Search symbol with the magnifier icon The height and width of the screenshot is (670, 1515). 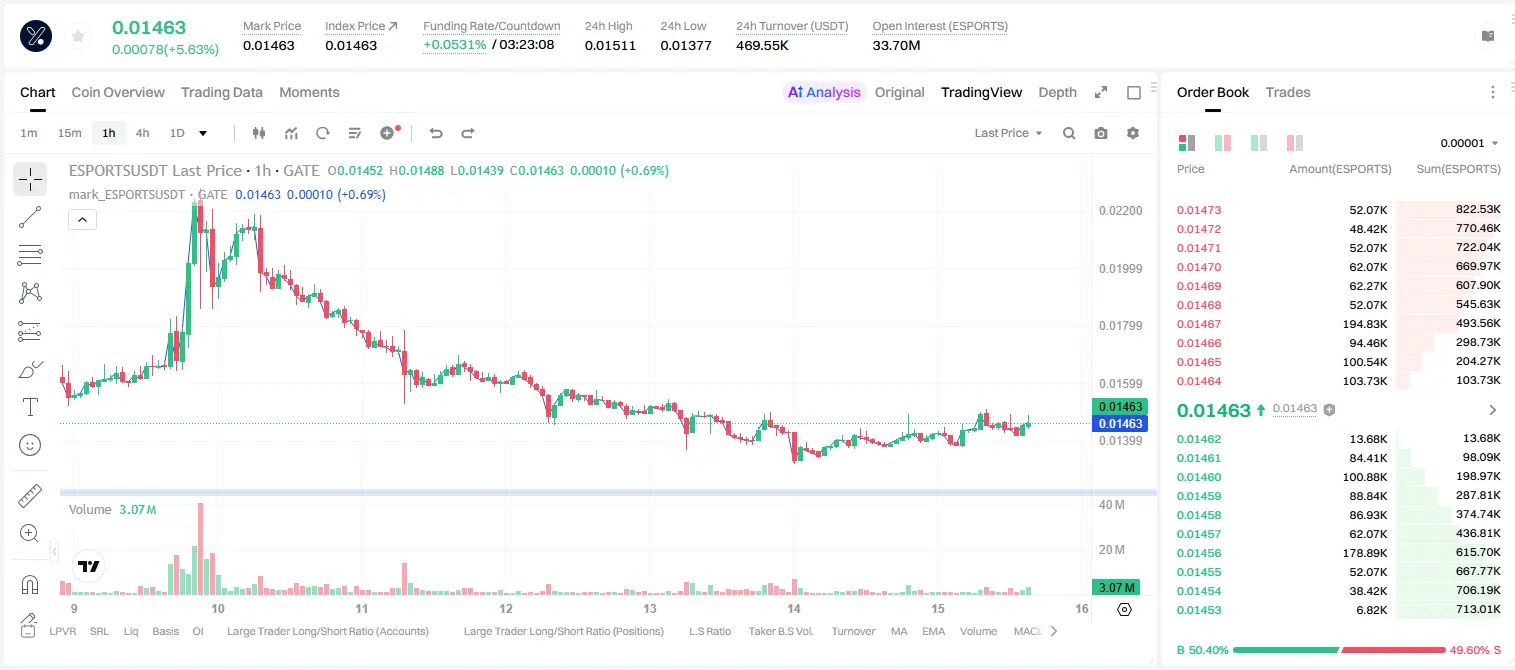pyautogui.click(x=1069, y=133)
